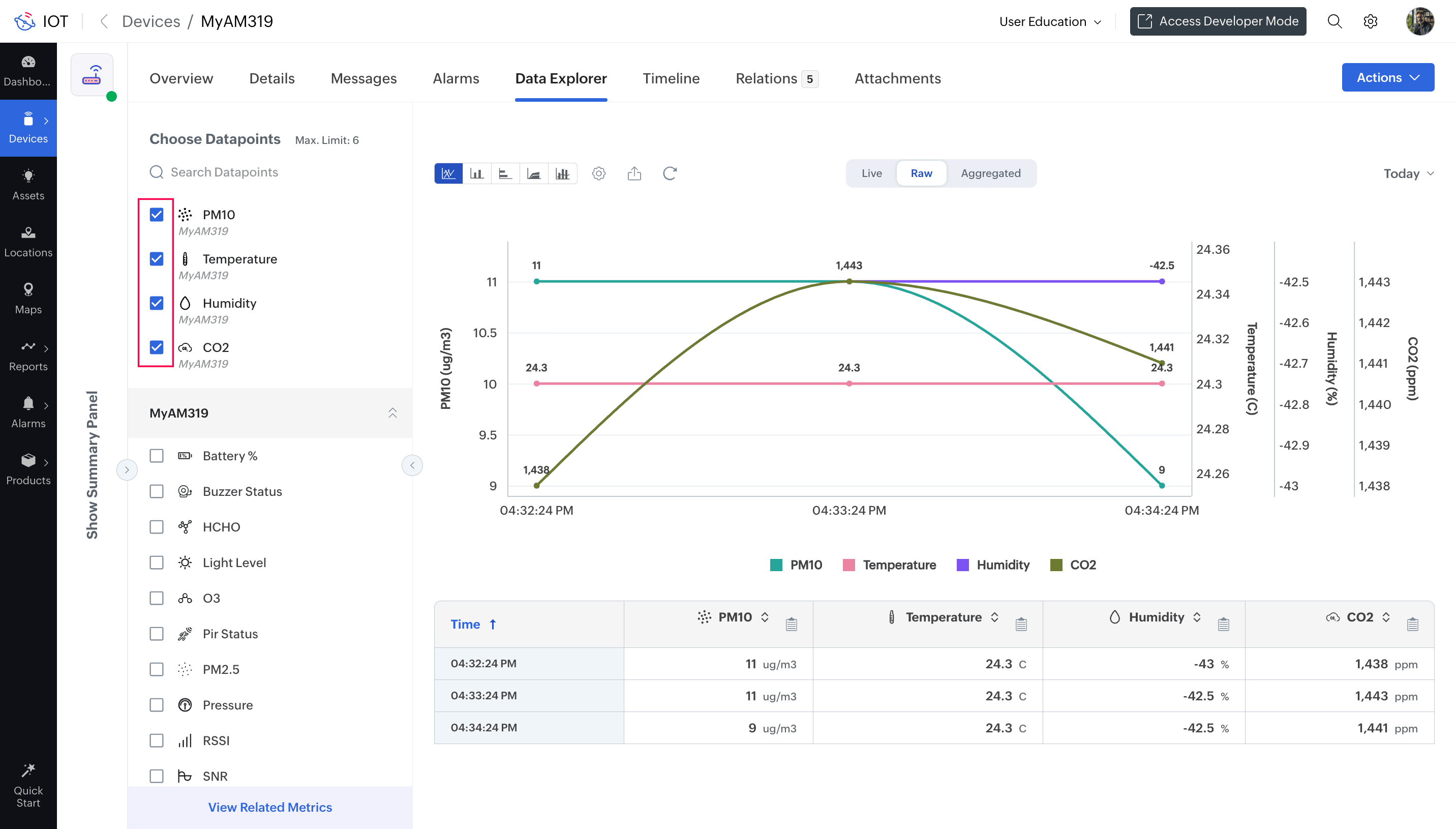Uncheck the Humidity datapoint
Screen dimensions: 1456x829
point(156,303)
